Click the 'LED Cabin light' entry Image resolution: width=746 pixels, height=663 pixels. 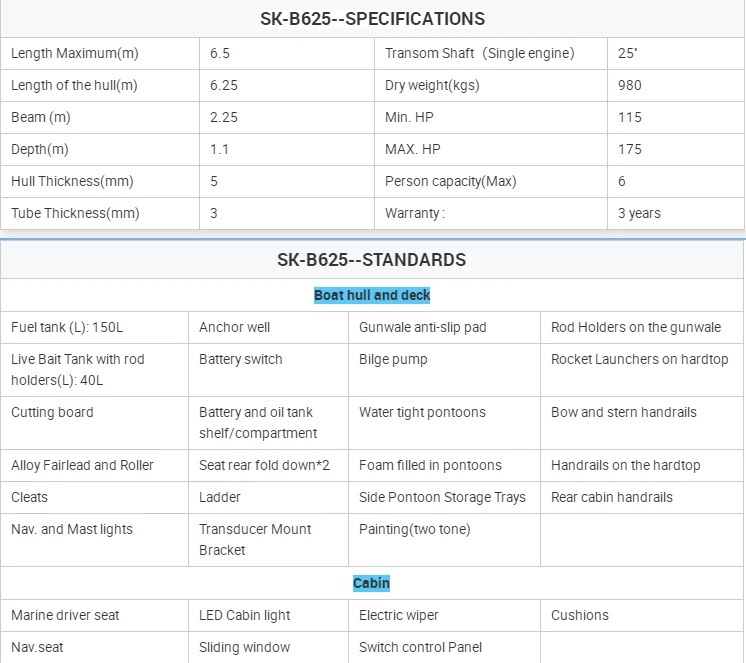click(x=245, y=615)
